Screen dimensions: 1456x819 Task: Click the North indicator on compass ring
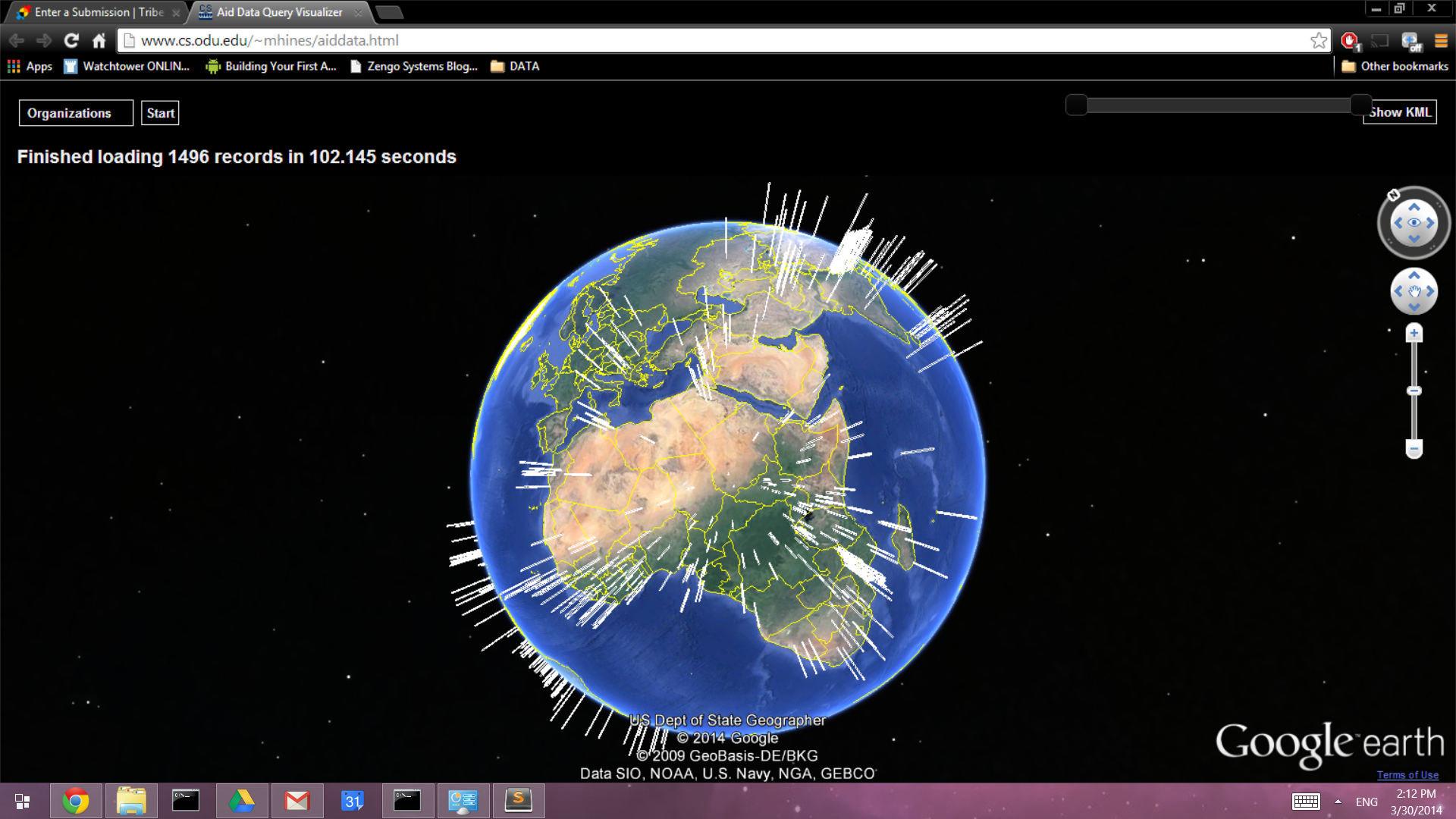click(1393, 195)
